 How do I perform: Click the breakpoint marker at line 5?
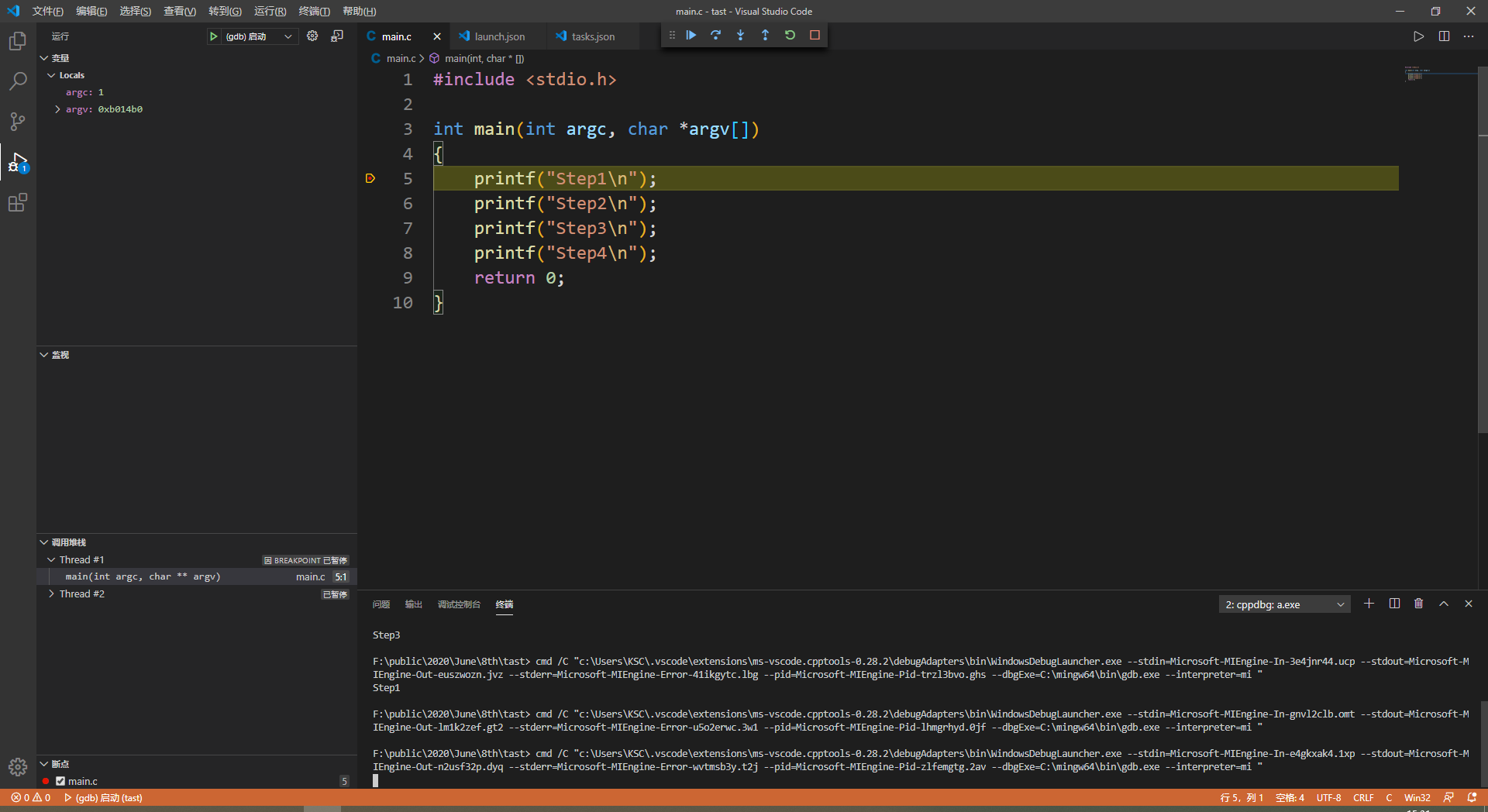click(370, 179)
